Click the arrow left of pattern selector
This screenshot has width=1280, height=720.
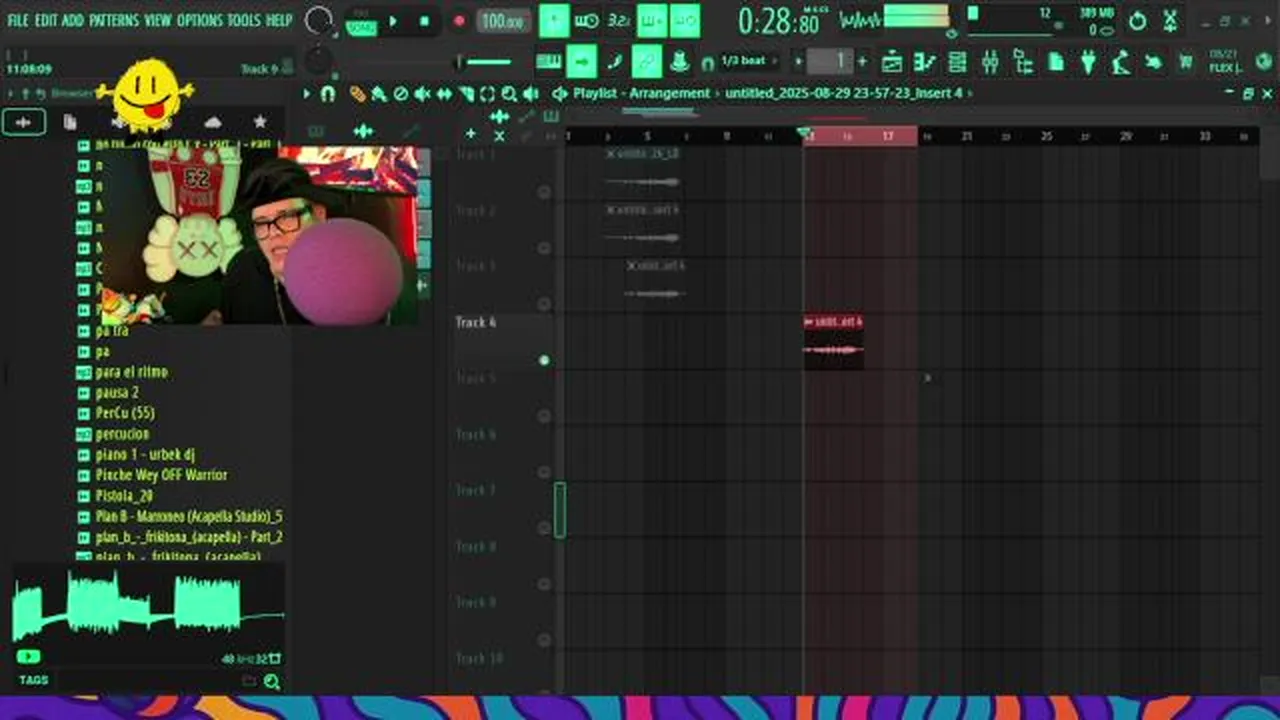tap(798, 61)
